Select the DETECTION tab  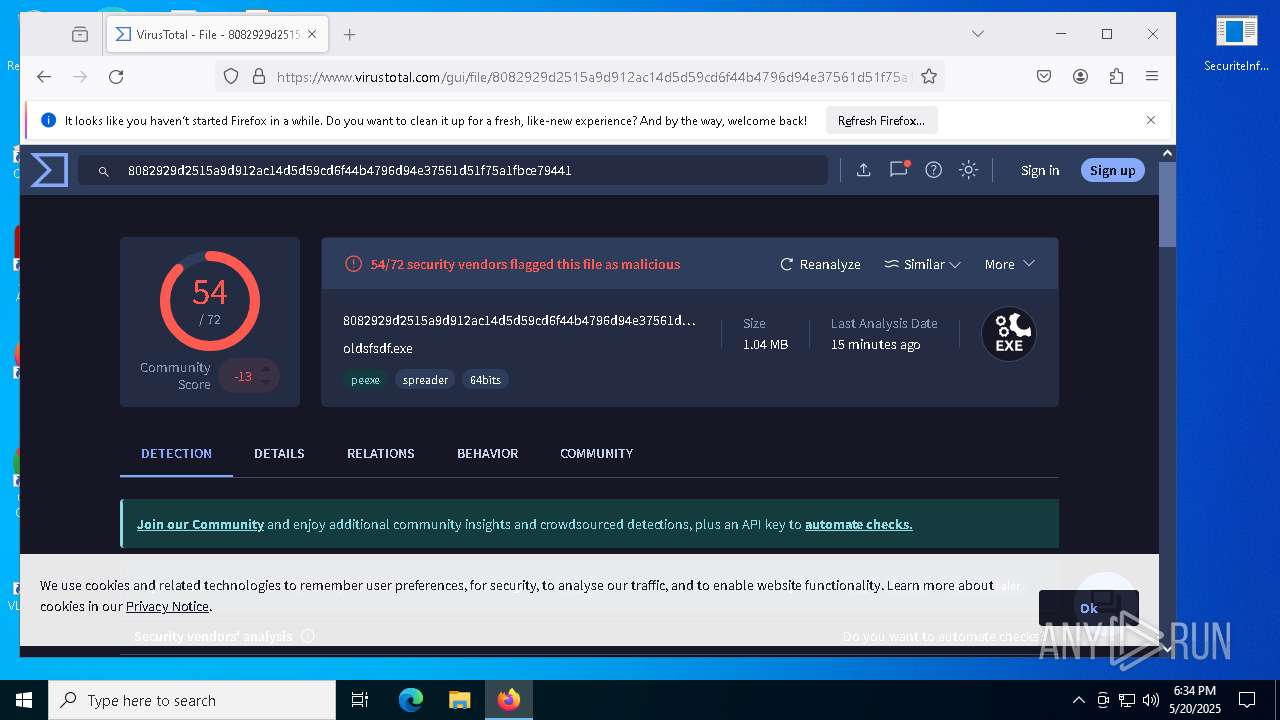(176, 453)
